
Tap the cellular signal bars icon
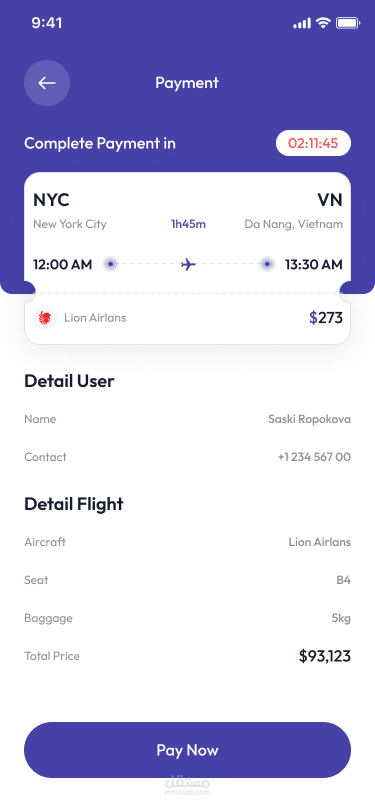point(302,23)
